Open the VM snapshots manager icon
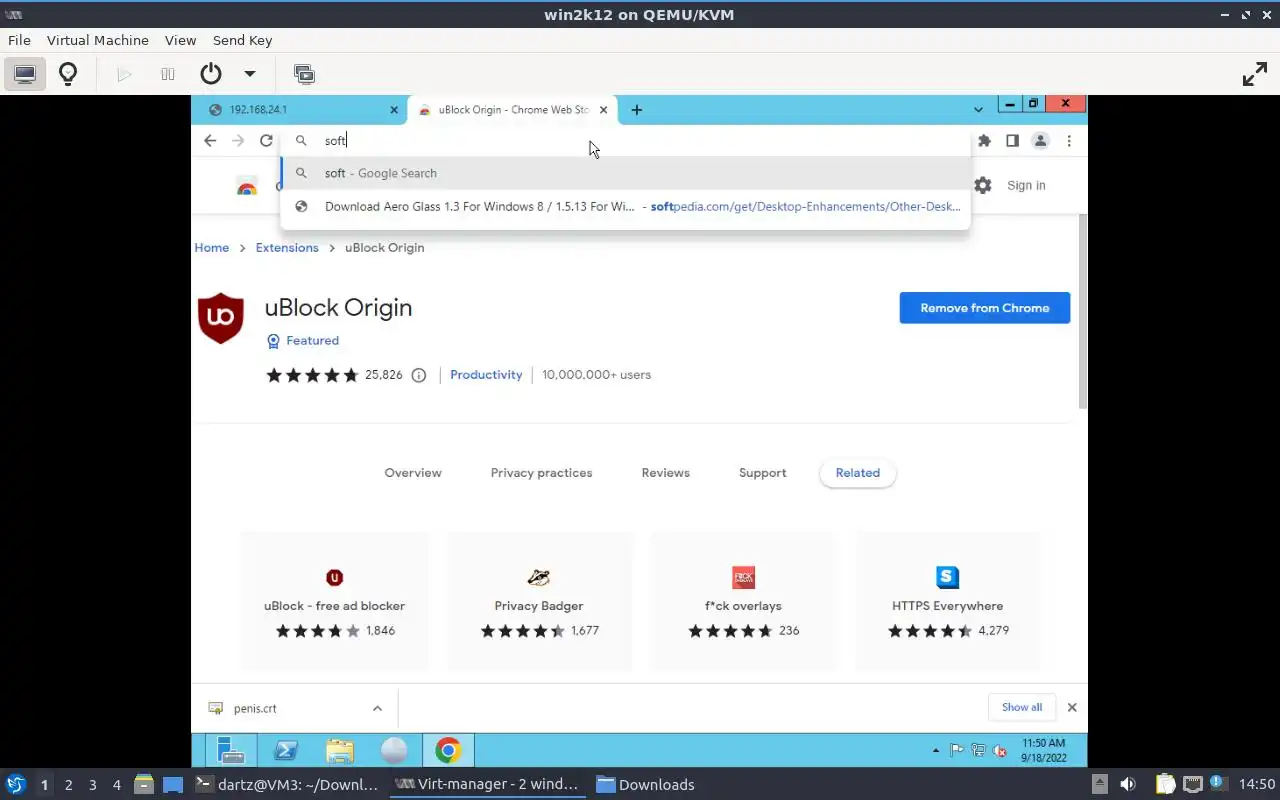The image size is (1280, 800). pos(304,74)
